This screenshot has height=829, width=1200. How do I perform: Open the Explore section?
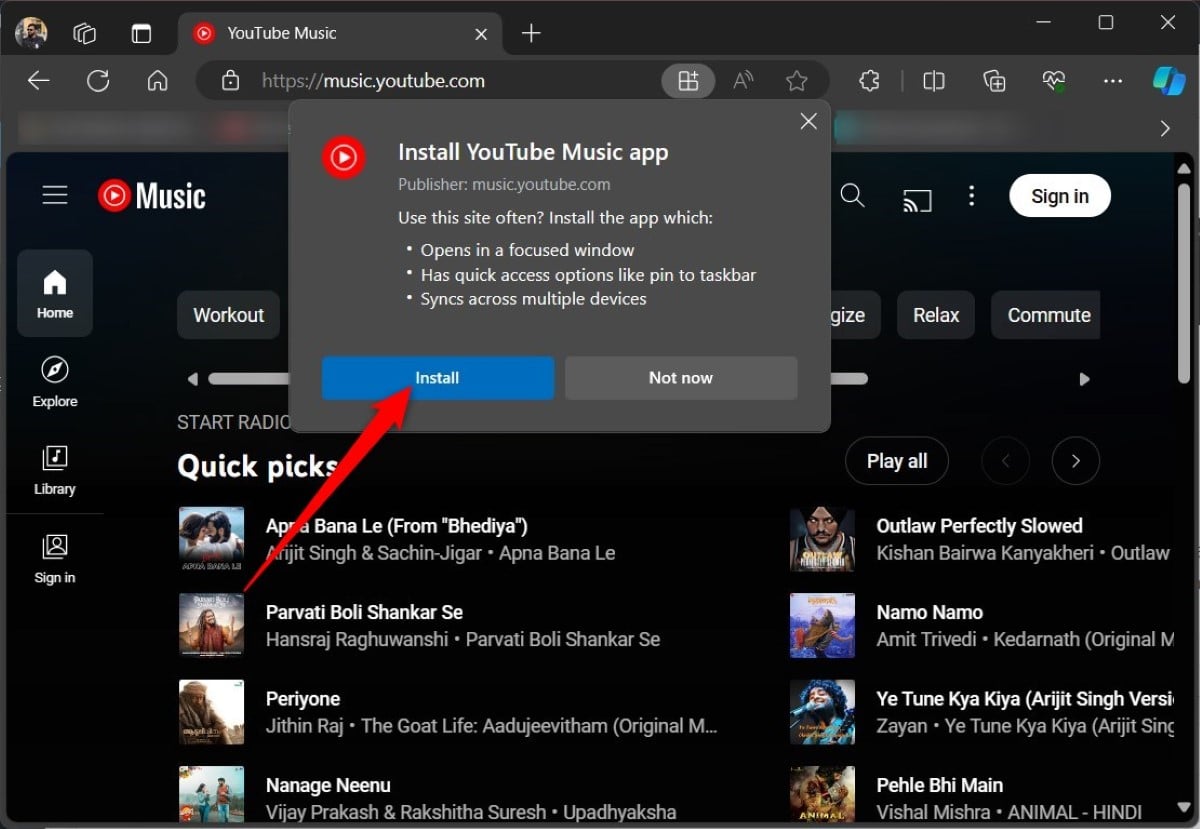click(54, 381)
